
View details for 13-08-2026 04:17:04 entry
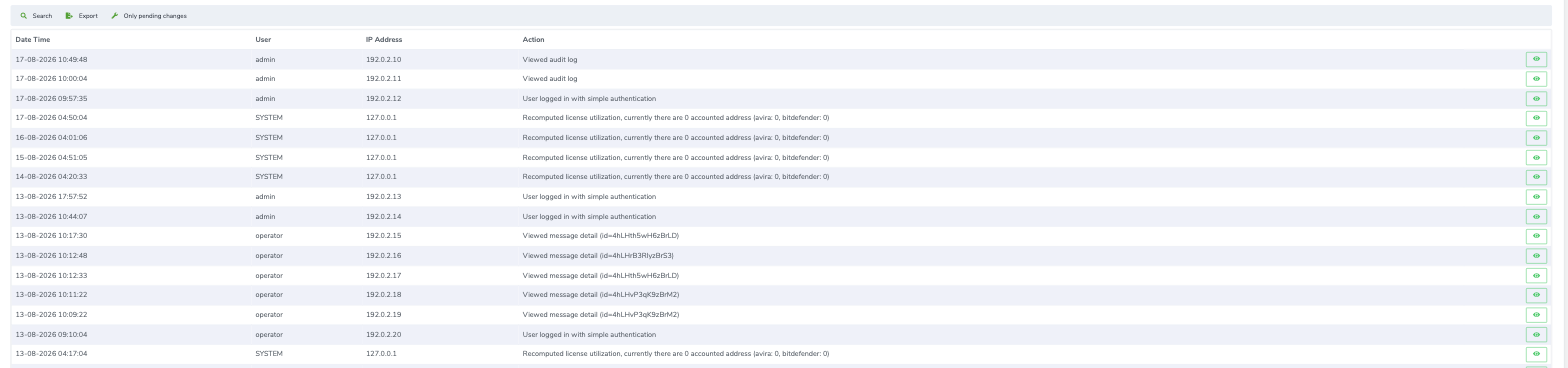click(1536, 354)
